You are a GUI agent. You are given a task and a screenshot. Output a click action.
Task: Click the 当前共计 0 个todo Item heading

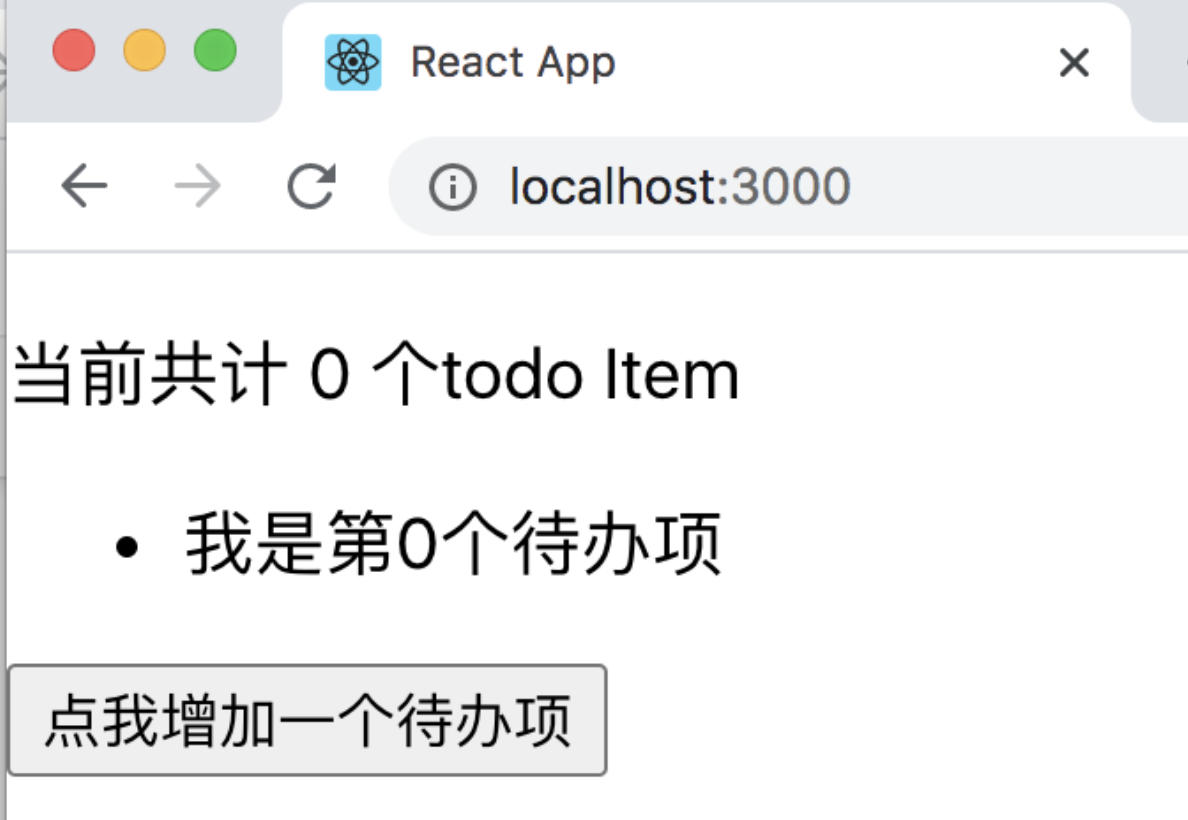[377, 374]
